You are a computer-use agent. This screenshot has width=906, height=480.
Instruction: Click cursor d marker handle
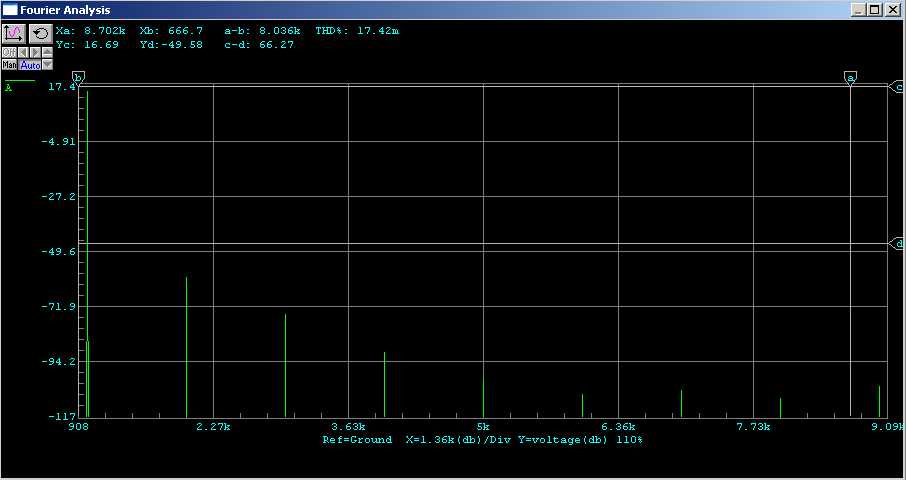tap(897, 244)
